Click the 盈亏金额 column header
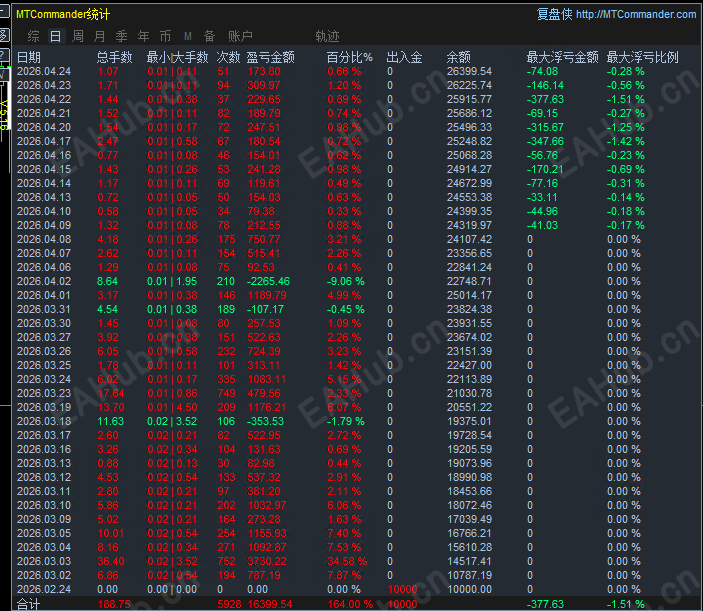 coord(270,57)
